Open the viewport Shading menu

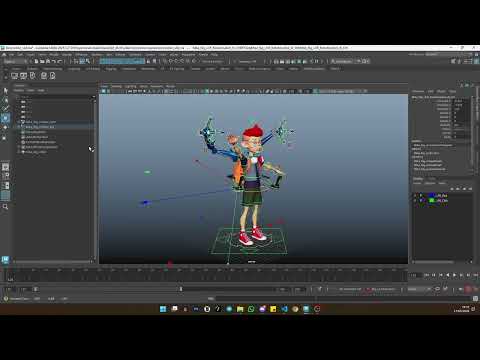(x=116, y=86)
